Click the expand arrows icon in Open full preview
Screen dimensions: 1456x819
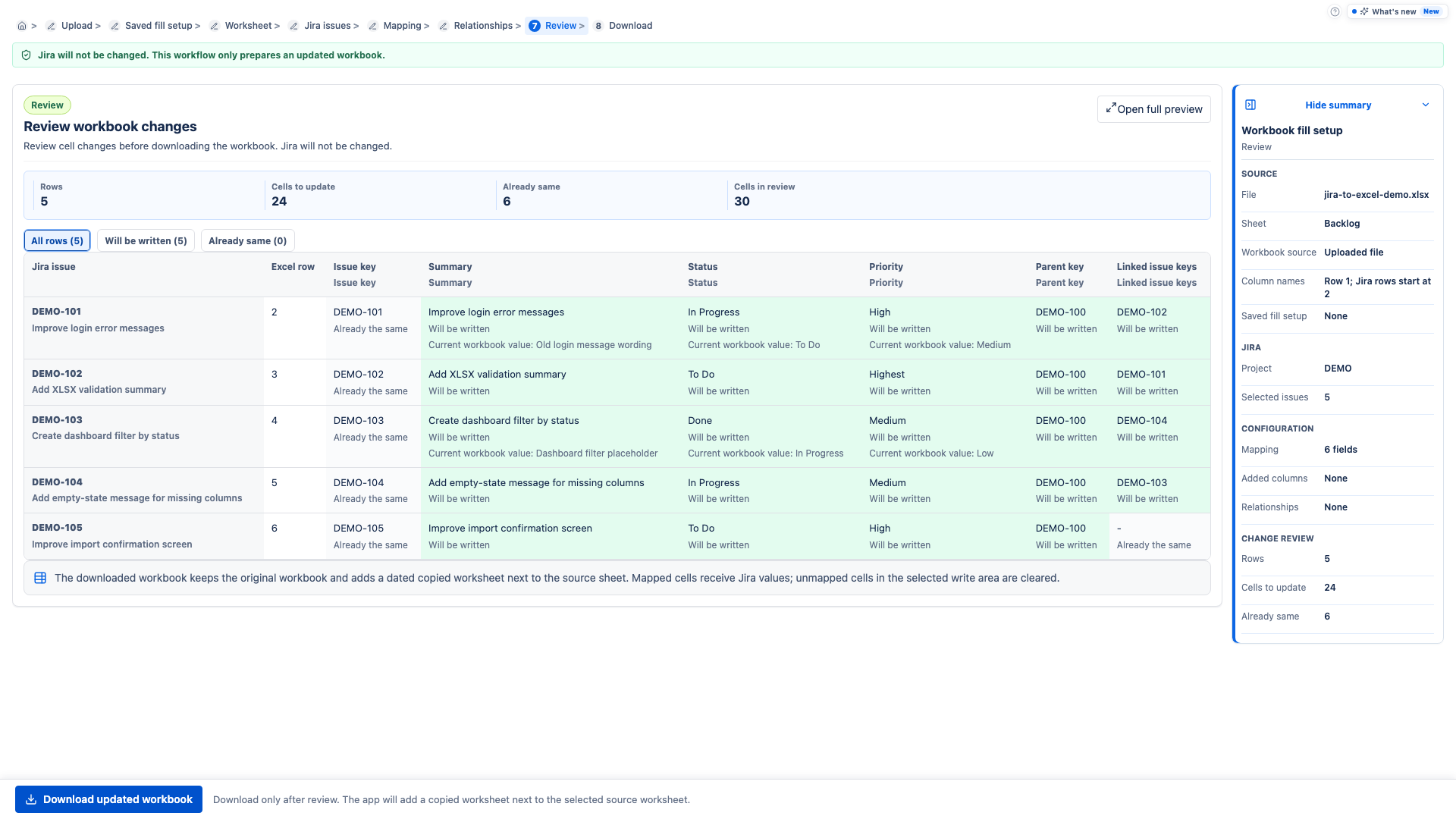pos(1111,108)
